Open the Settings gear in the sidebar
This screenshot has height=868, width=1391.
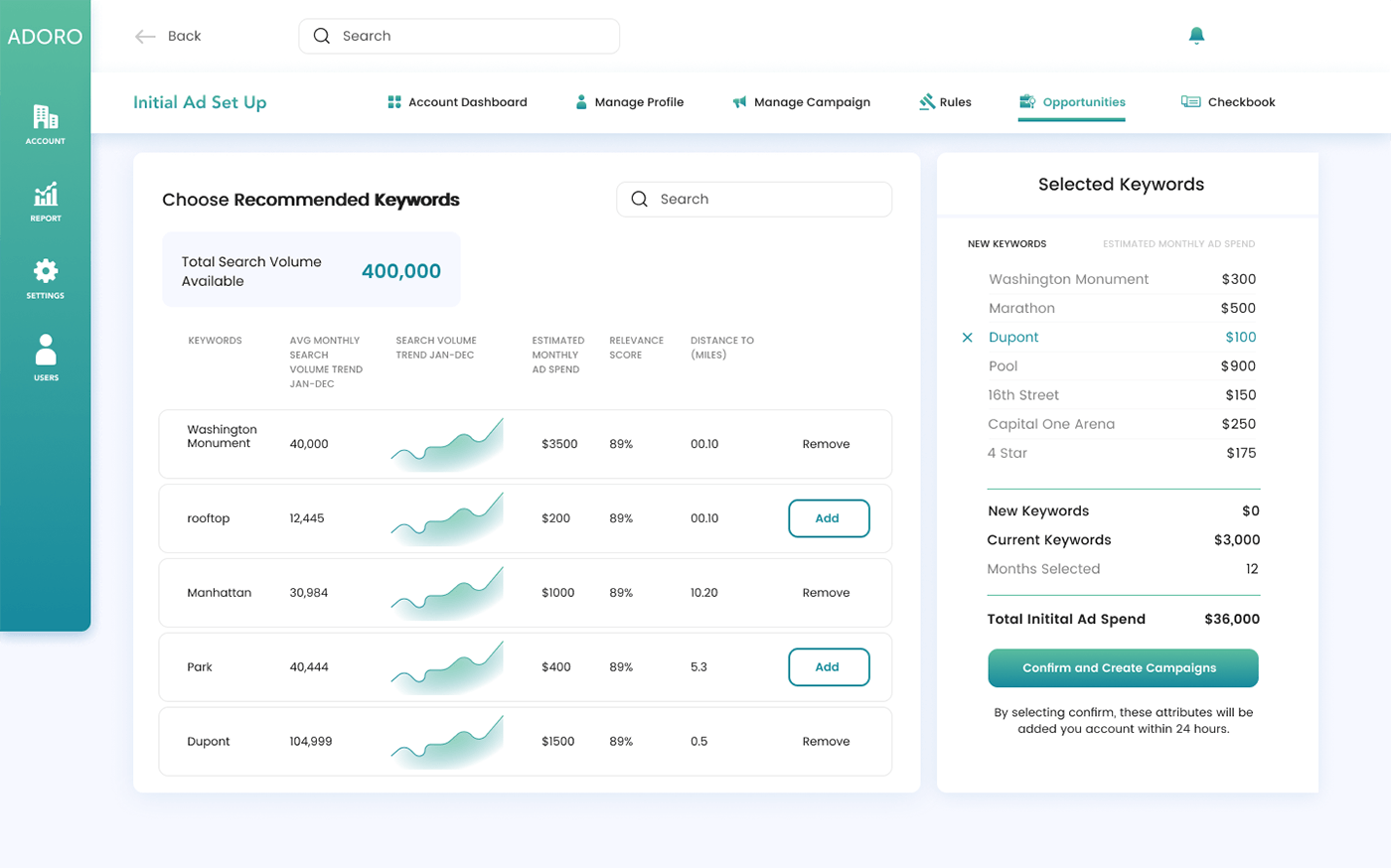(x=46, y=279)
